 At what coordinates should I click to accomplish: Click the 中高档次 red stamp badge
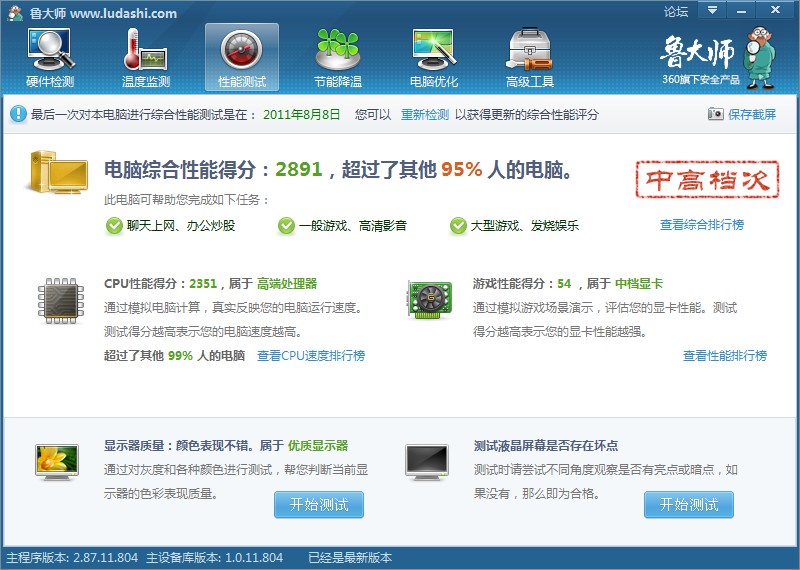[x=707, y=179]
